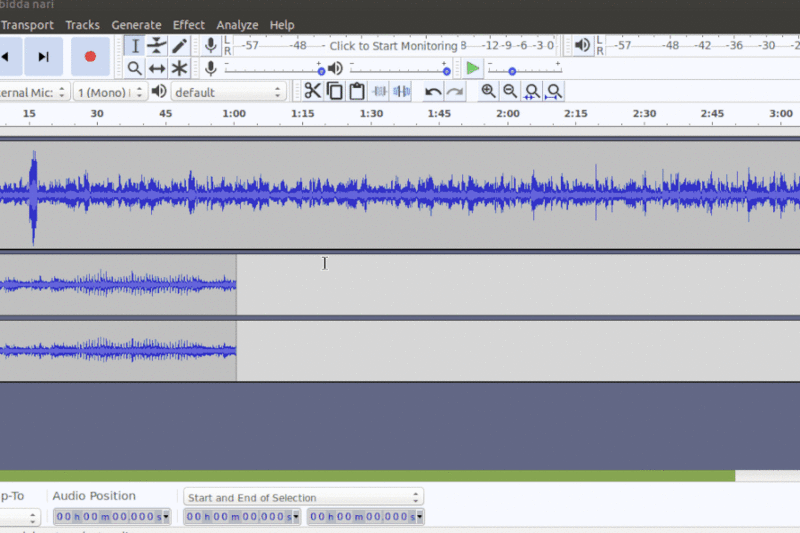Image resolution: width=800 pixels, height=533 pixels.
Task: Open the 1 (Mono) channels dropdown
Action: pos(110,92)
